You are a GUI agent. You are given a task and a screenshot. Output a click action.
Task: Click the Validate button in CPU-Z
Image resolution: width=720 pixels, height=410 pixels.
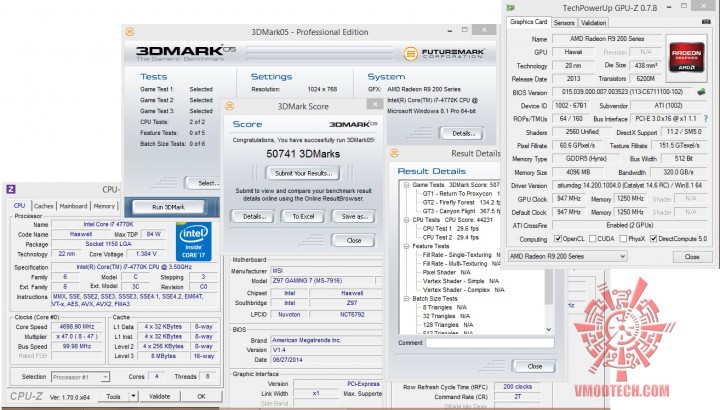159,396
